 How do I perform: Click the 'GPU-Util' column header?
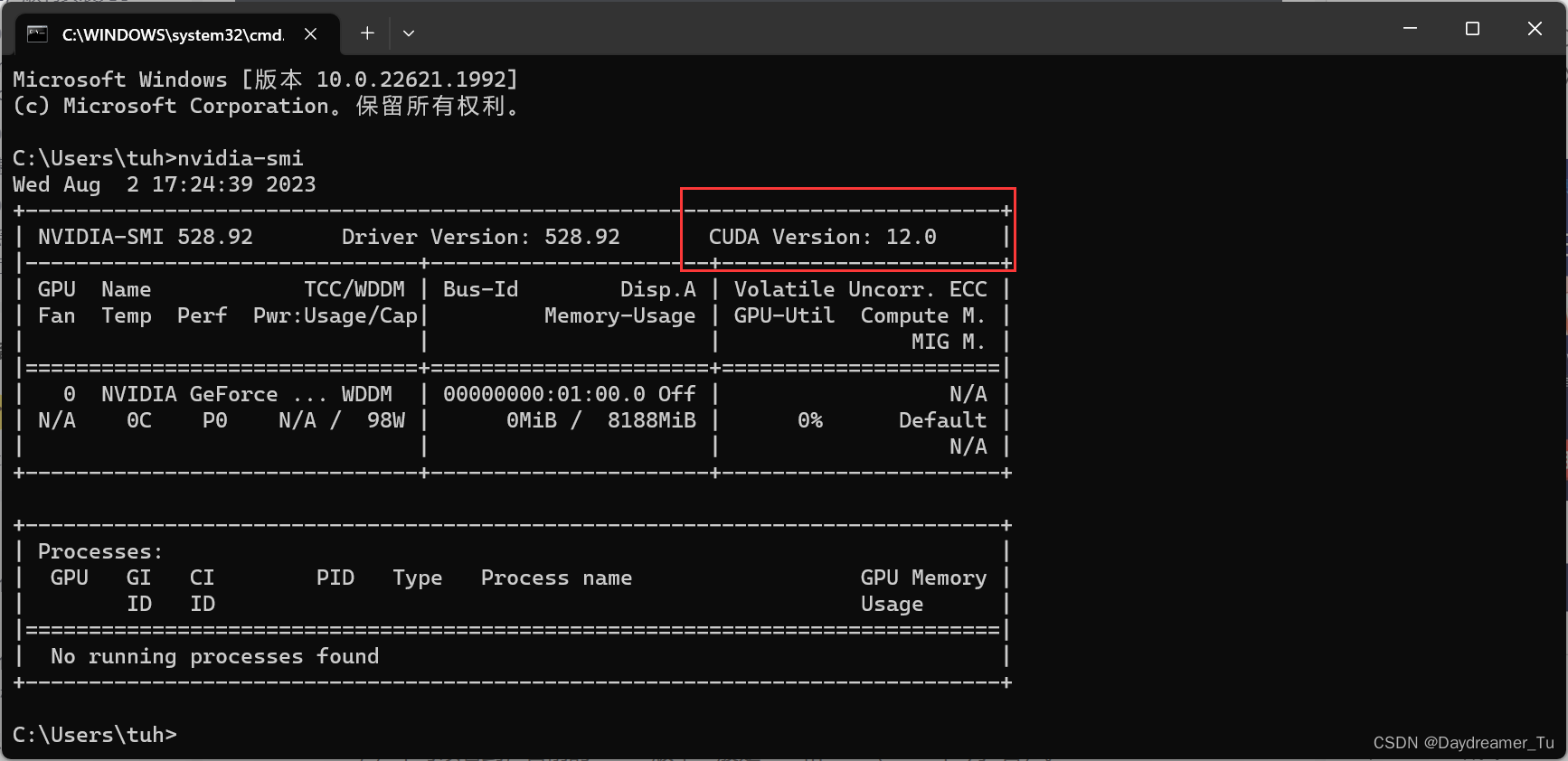(x=784, y=315)
